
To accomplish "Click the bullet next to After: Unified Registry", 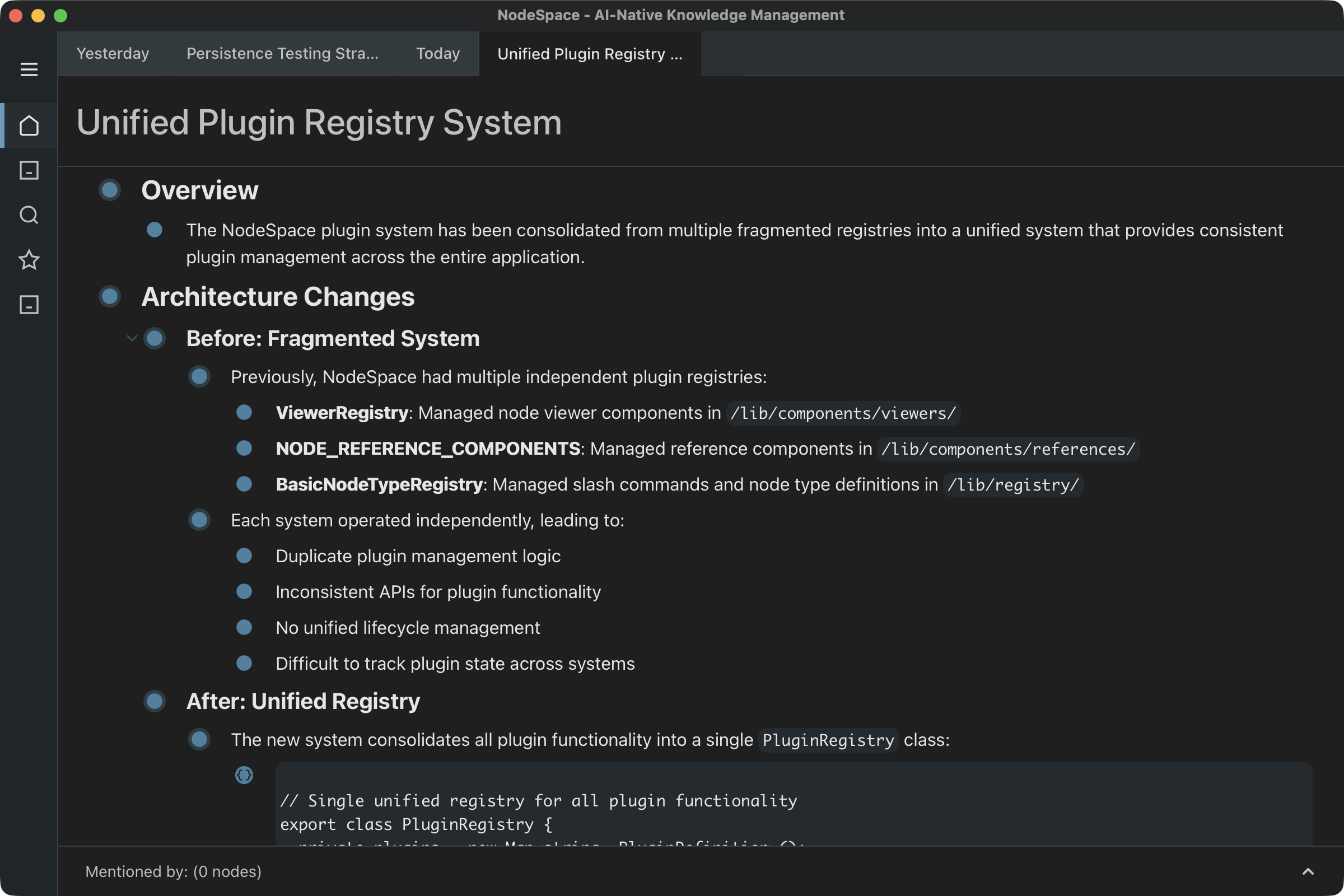I will tap(155, 701).
